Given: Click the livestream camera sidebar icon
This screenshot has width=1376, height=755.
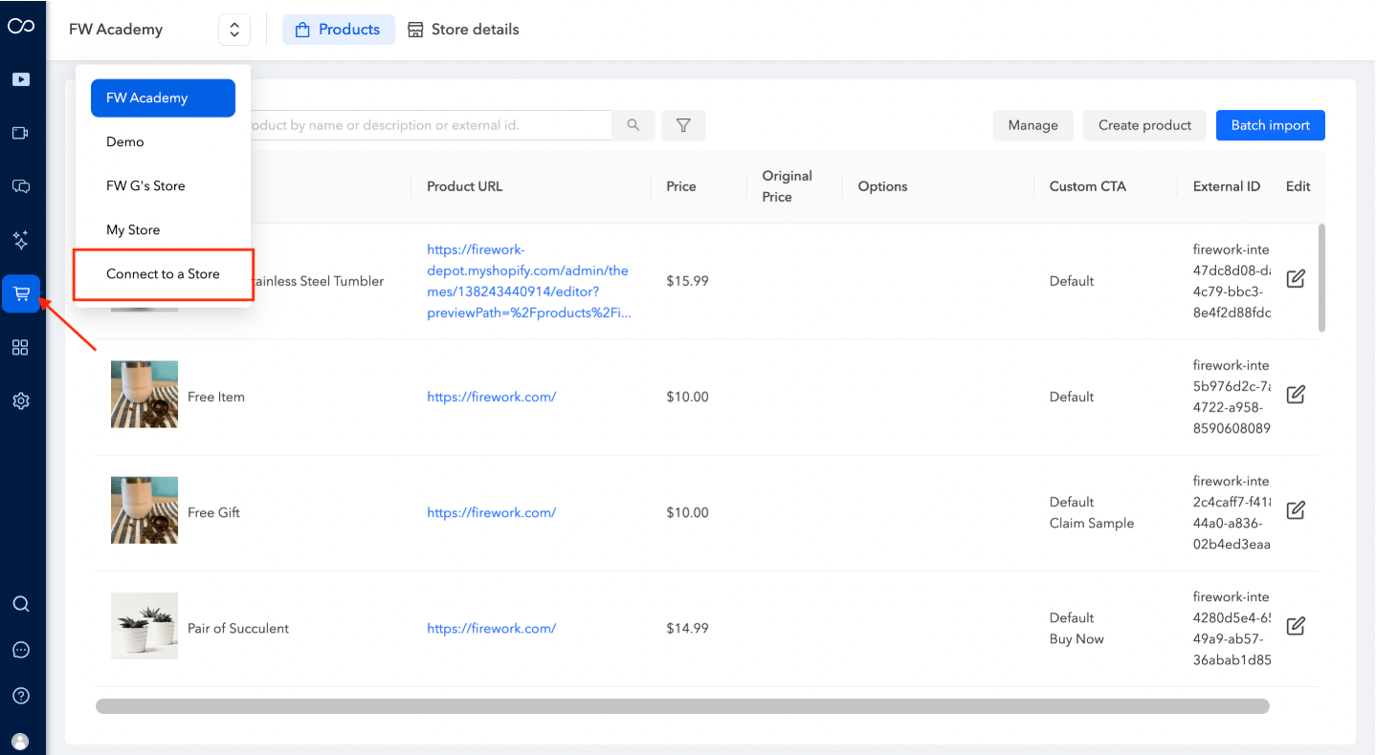Looking at the screenshot, I should coord(21,133).
